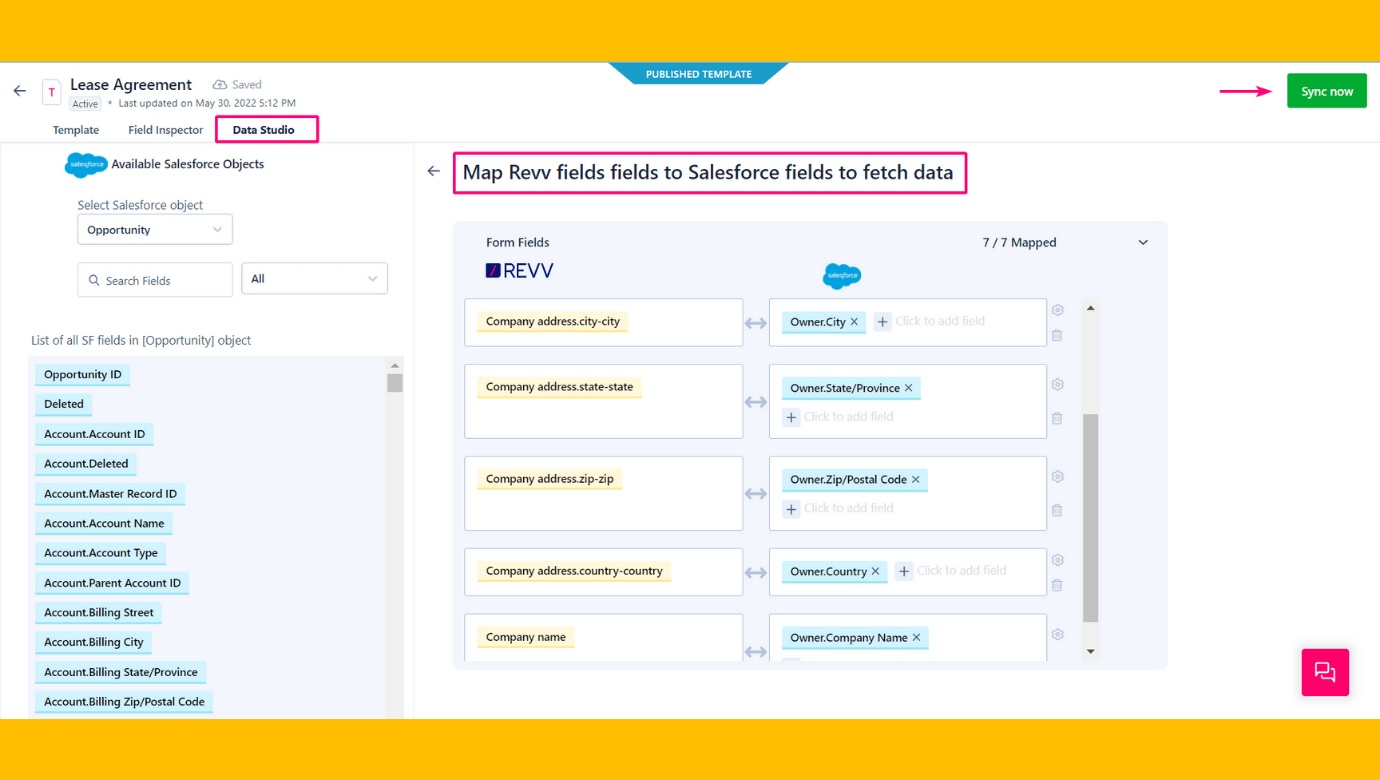Click the Company address.country-country Revv field
This screenshot has height=780, width=1380.
click(x=574, y=571)
